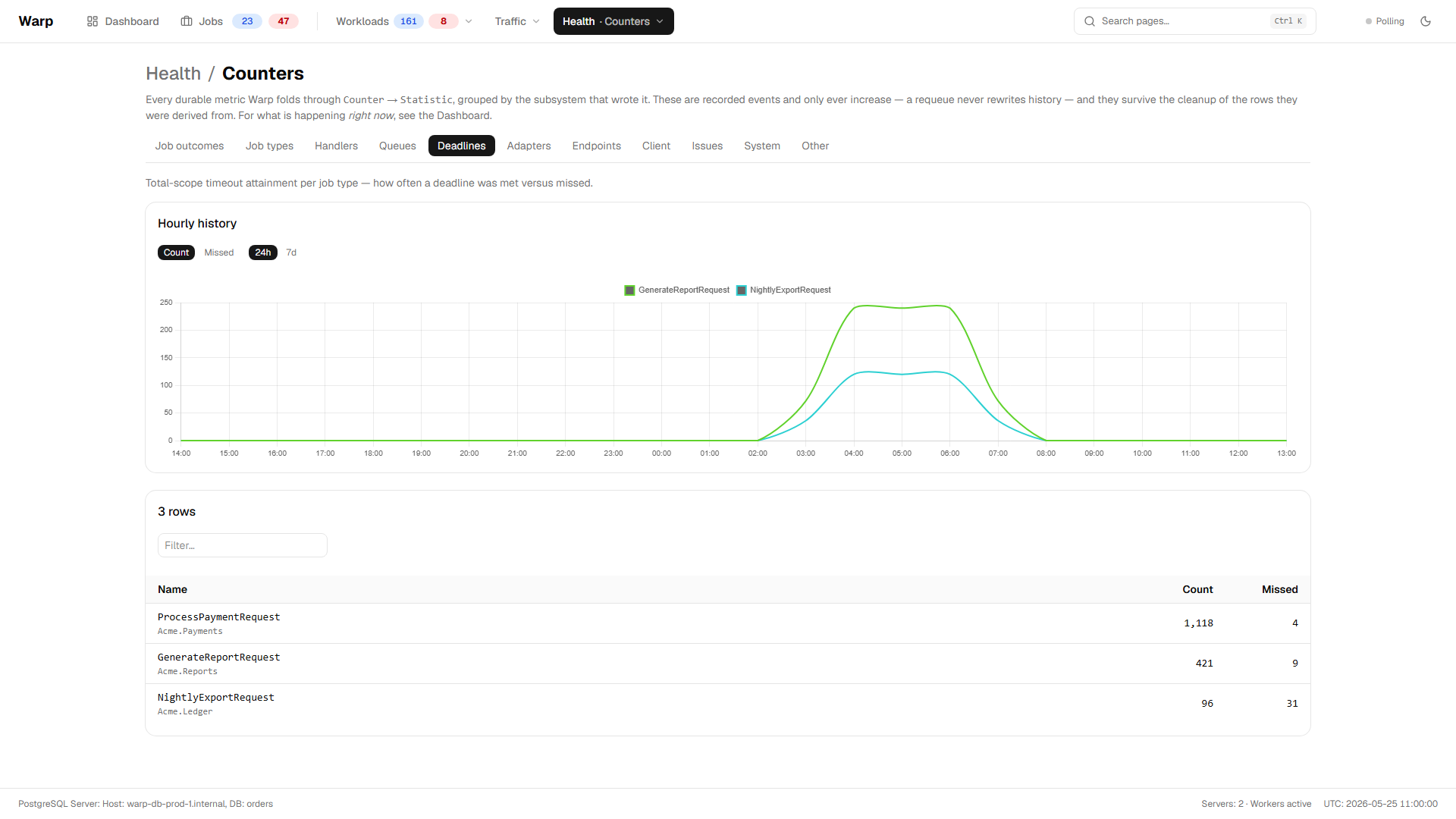1456x819 pixels.
Task: Focus the Search pages field
Action: [x=1194, y=21]
